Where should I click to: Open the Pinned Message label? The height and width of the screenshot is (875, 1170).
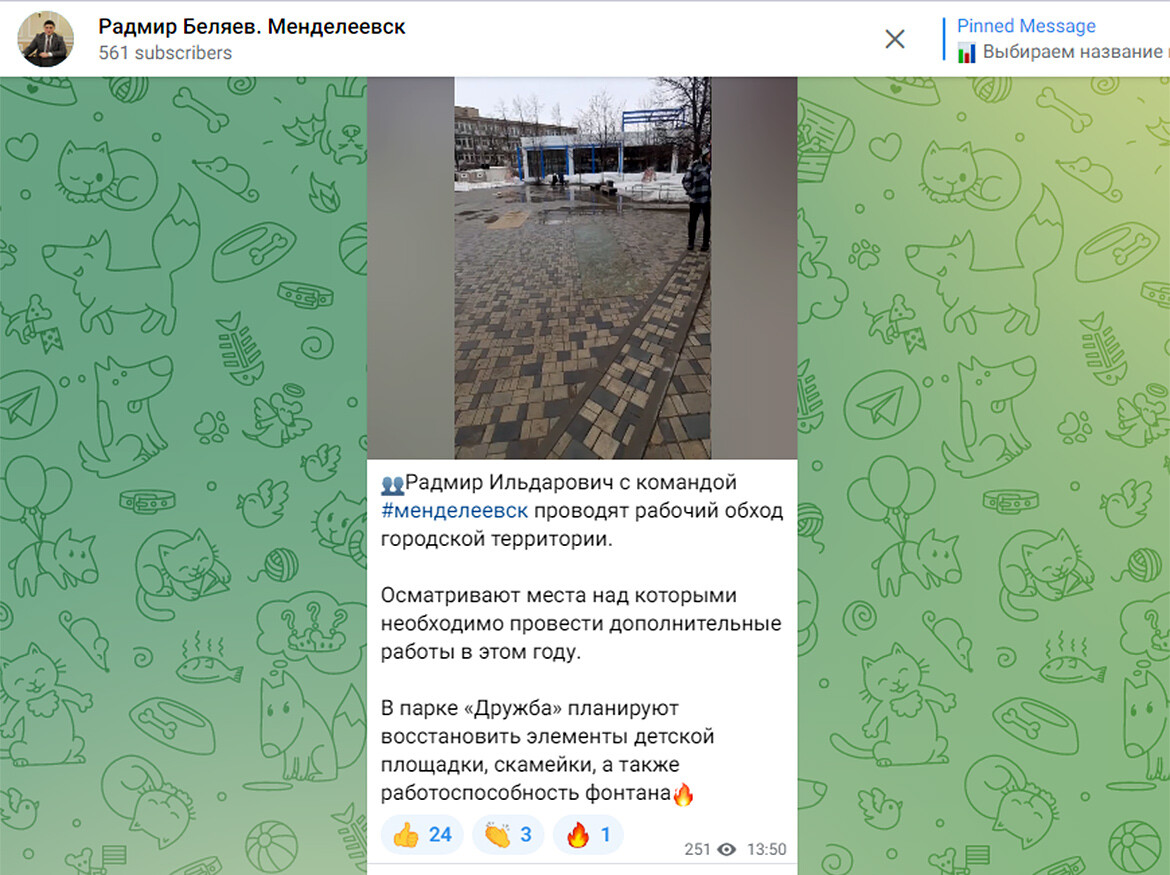[x=1025, y=26]
